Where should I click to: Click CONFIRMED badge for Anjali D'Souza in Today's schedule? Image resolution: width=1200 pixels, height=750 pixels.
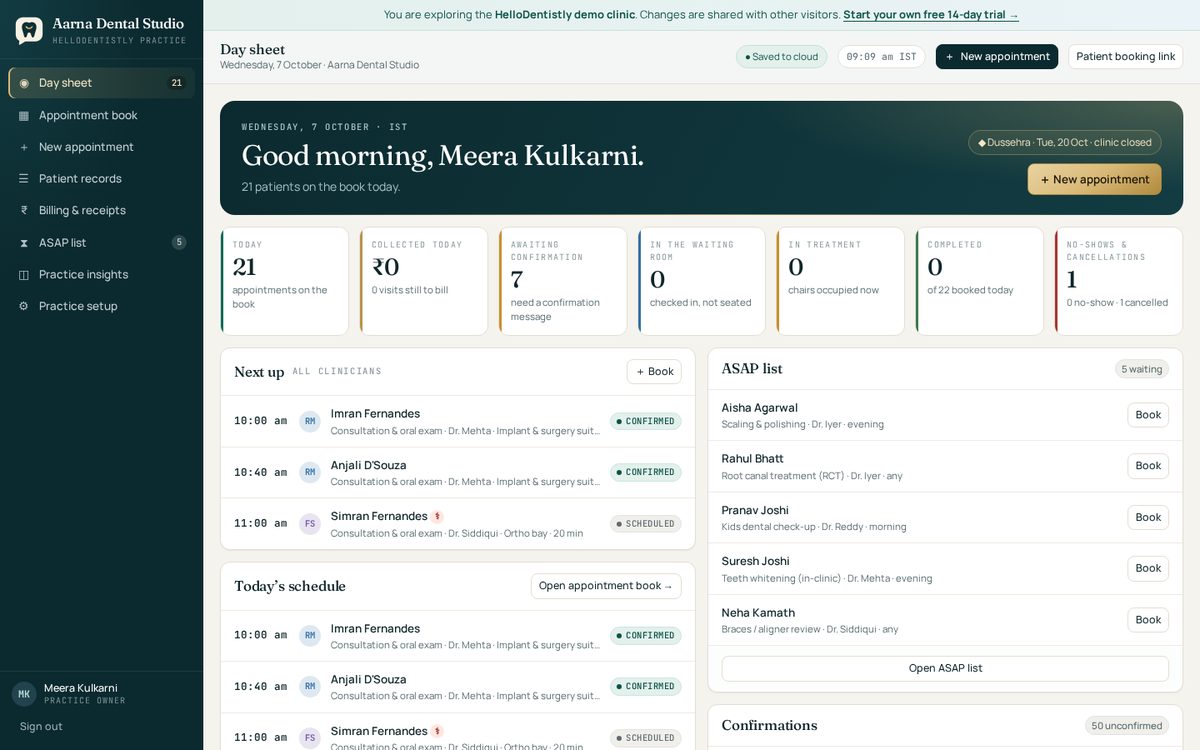click(x=646, y=687)
